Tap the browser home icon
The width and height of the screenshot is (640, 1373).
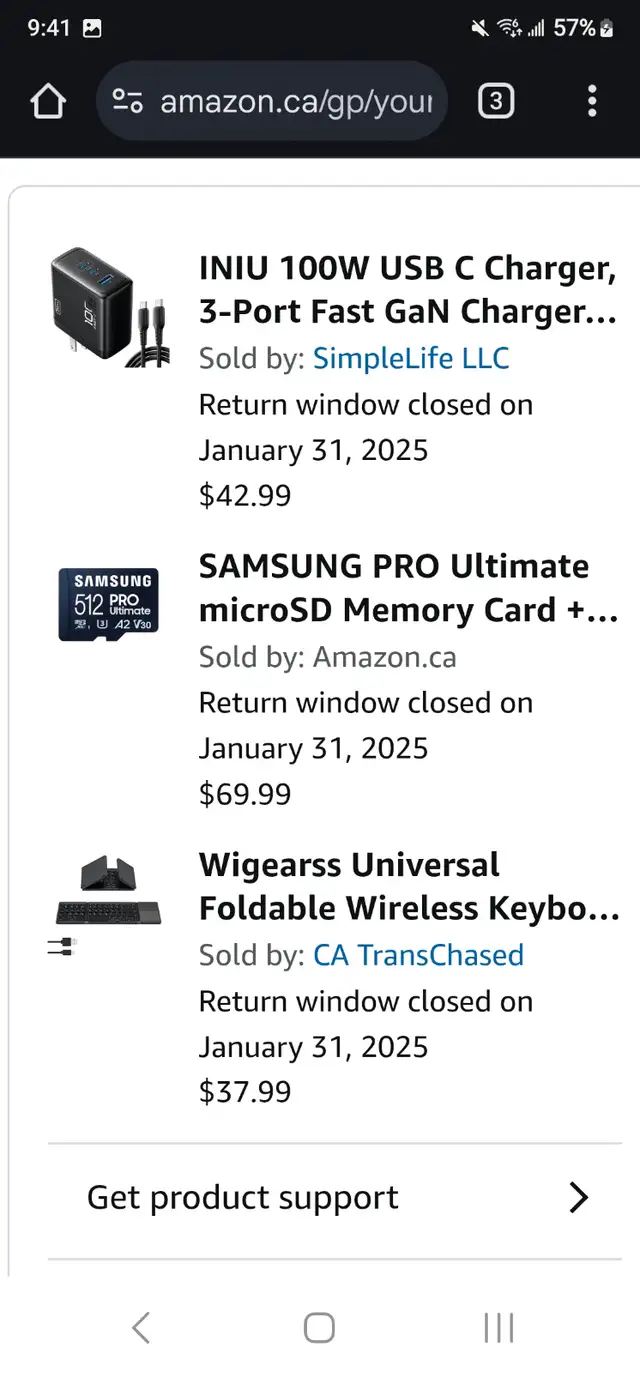click(48, 101)
